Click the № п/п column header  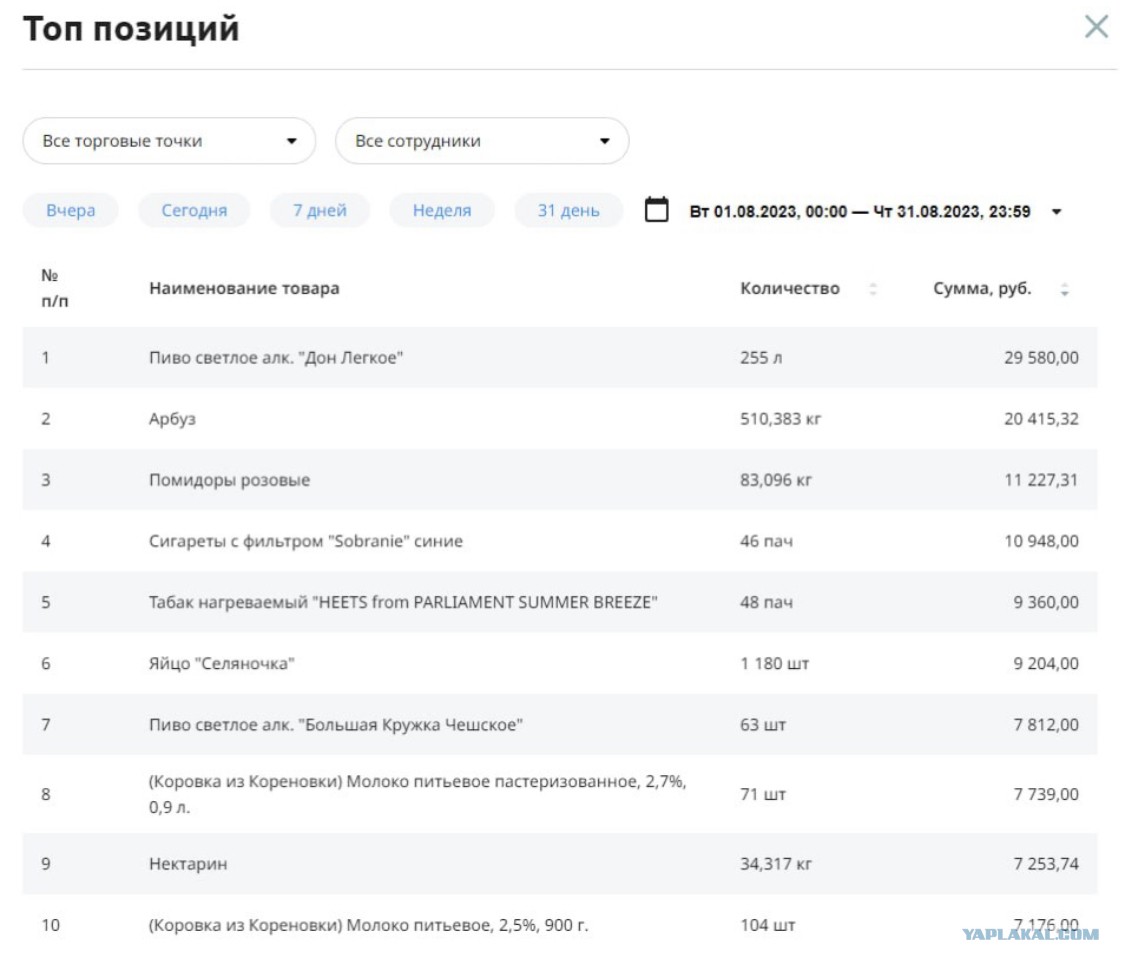(55, 288)
